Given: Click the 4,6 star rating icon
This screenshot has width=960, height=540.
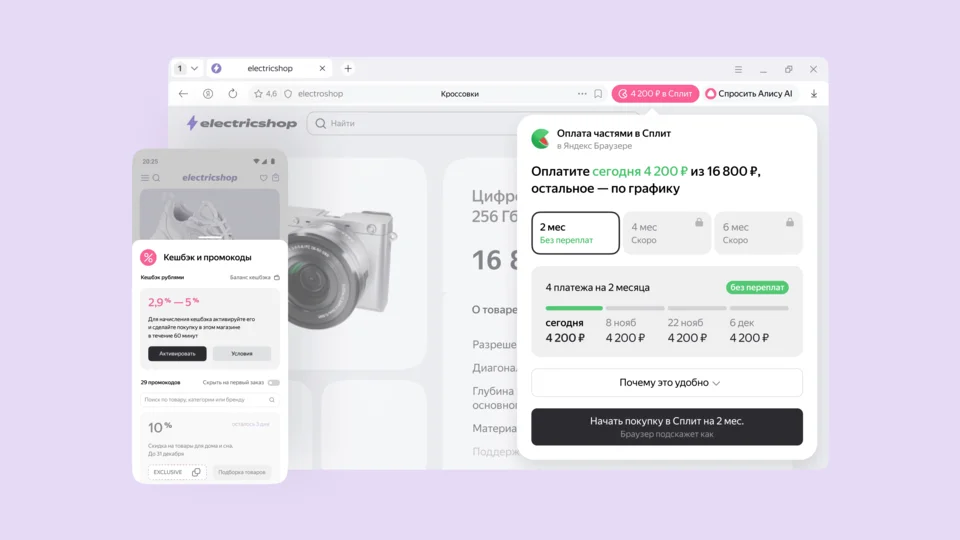Looking at the screenshot, I should click(258, 94).
